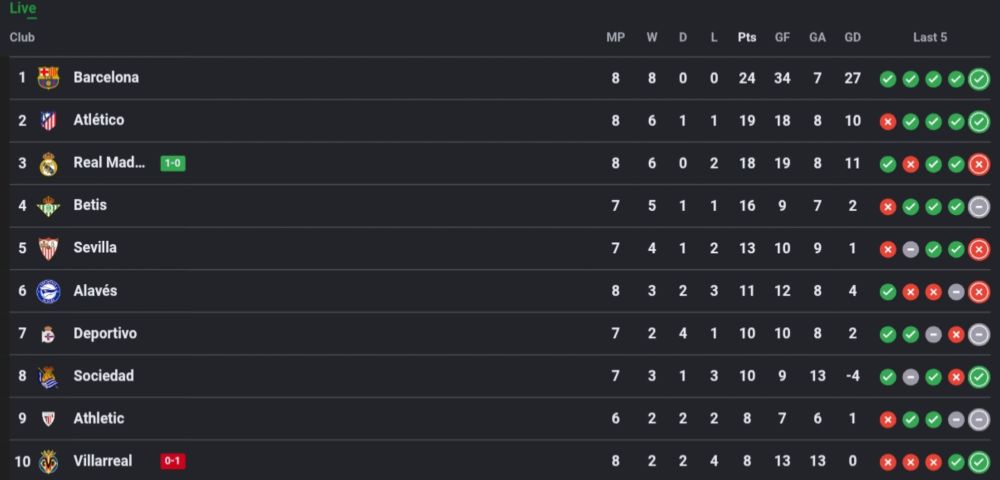
Task: Click Betis's most recent draw result icon
Action: pyautogui.click(x=979, y=207)
